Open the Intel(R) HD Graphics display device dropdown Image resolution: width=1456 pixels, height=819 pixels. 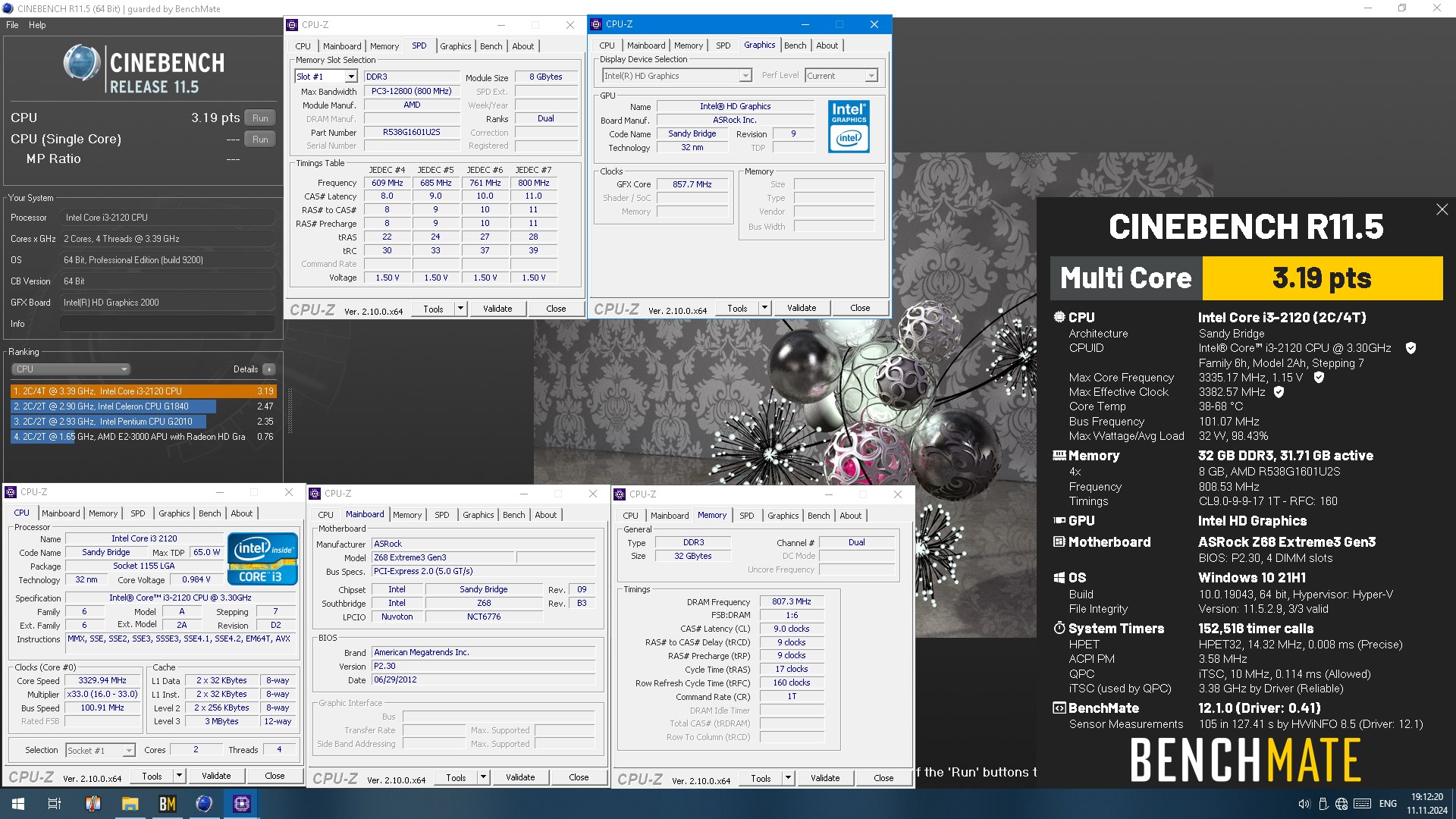coord(676,76)
